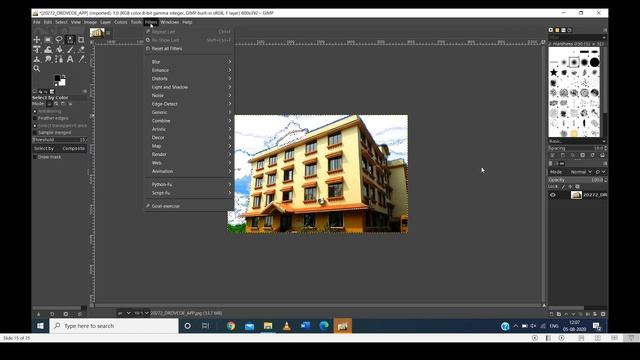Toggle the Antialiasing checkbox
Viewport: 640px width, 360px height.
pos(35,111)
